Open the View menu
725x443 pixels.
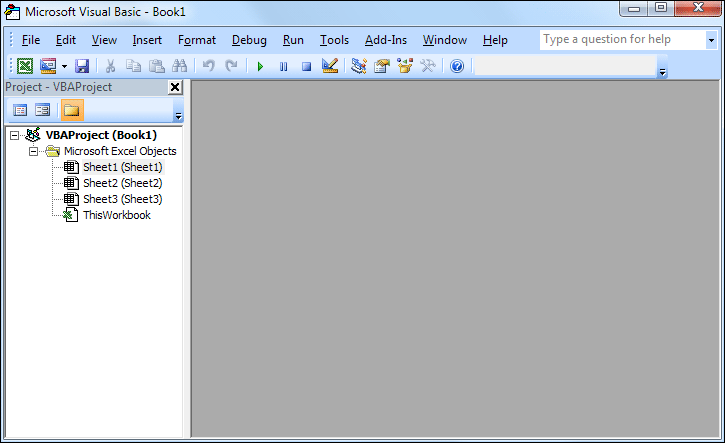(x=104, y=40)
